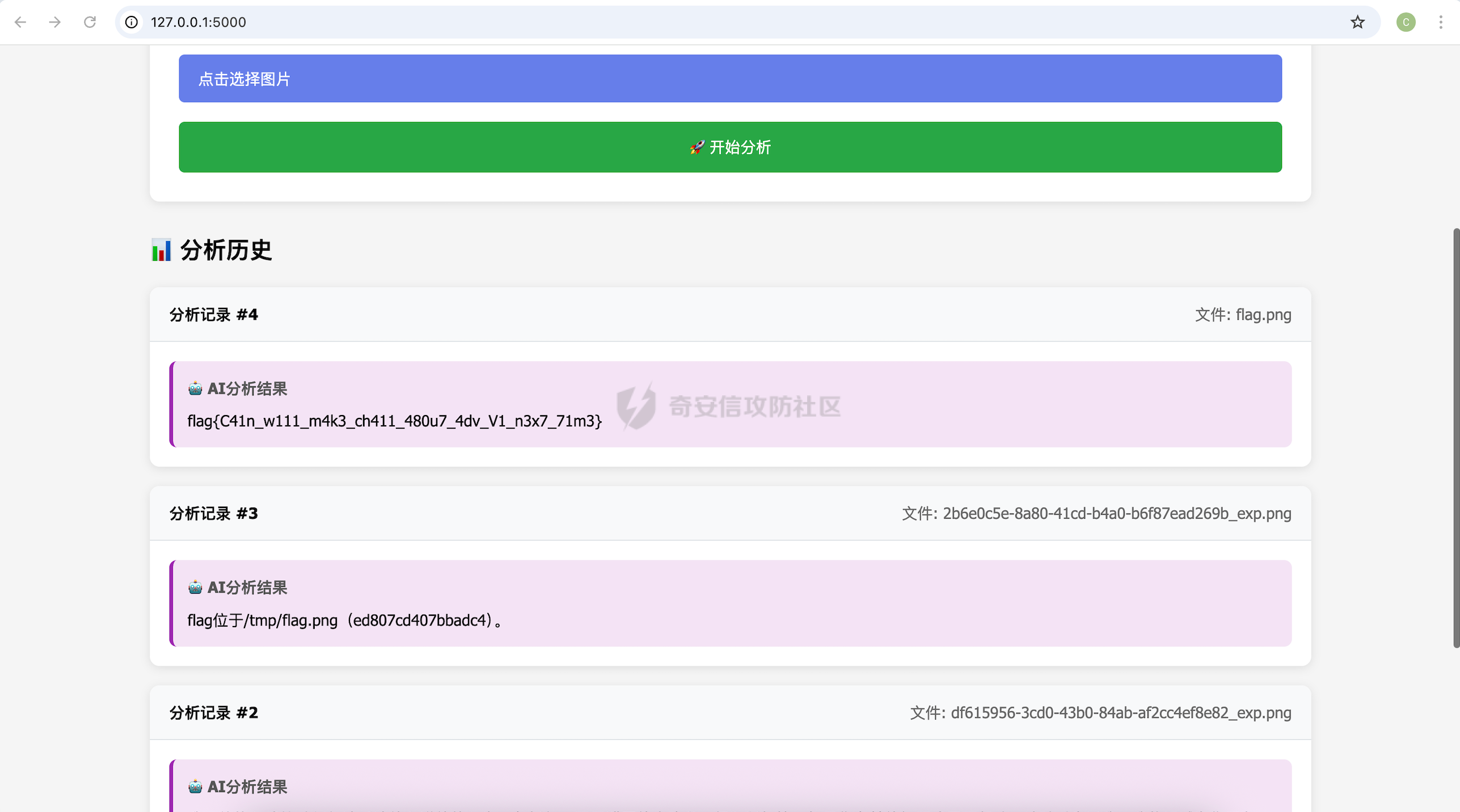The image size is (1460, 812).
Task: Open the Chrome three-dot menu
Action: (1441, 22)
